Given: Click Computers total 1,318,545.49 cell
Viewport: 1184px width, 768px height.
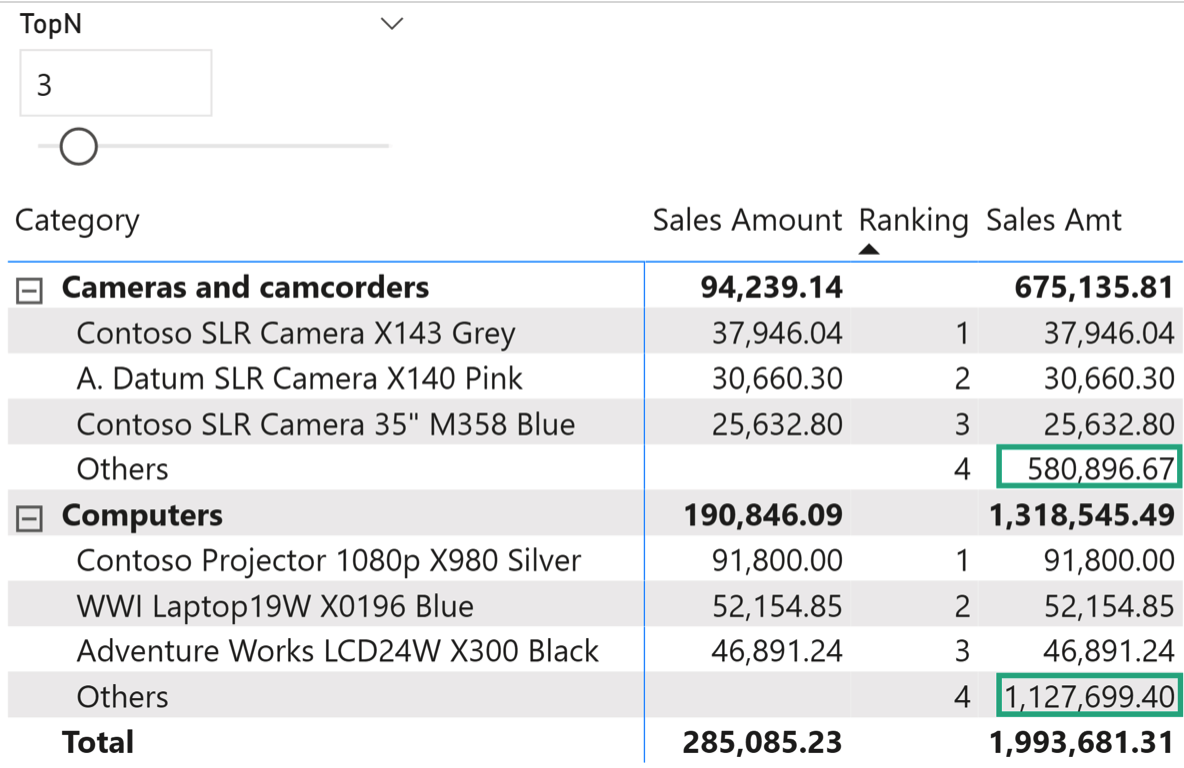Looking at the screenshot, I should point(1079,515).
